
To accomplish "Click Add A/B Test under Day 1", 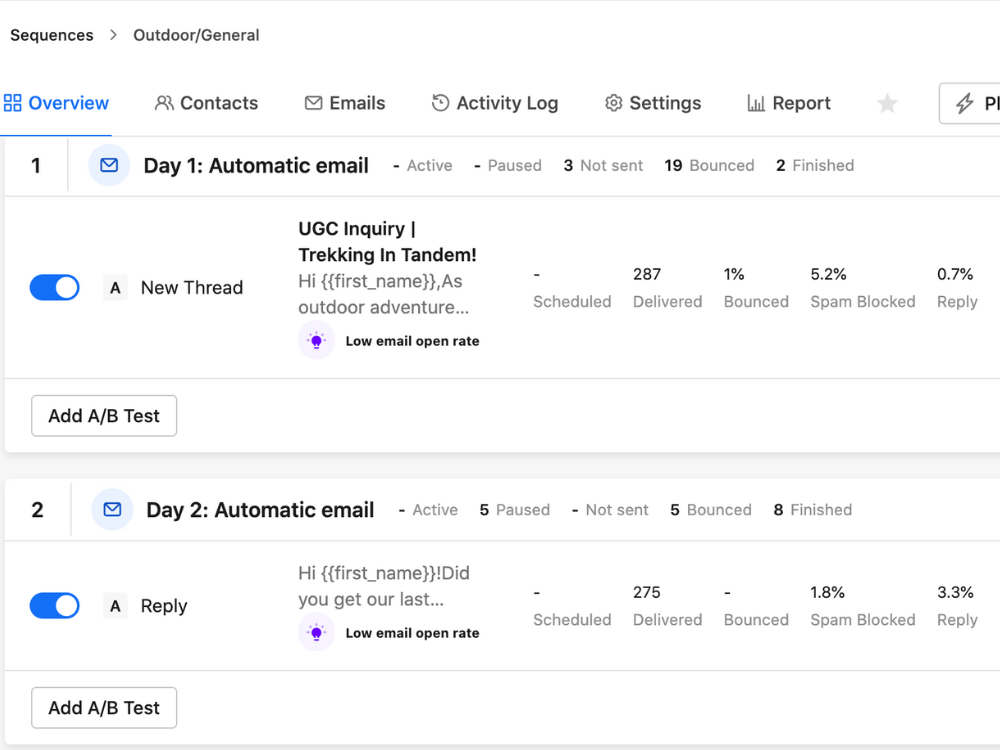I will (104, 416).
